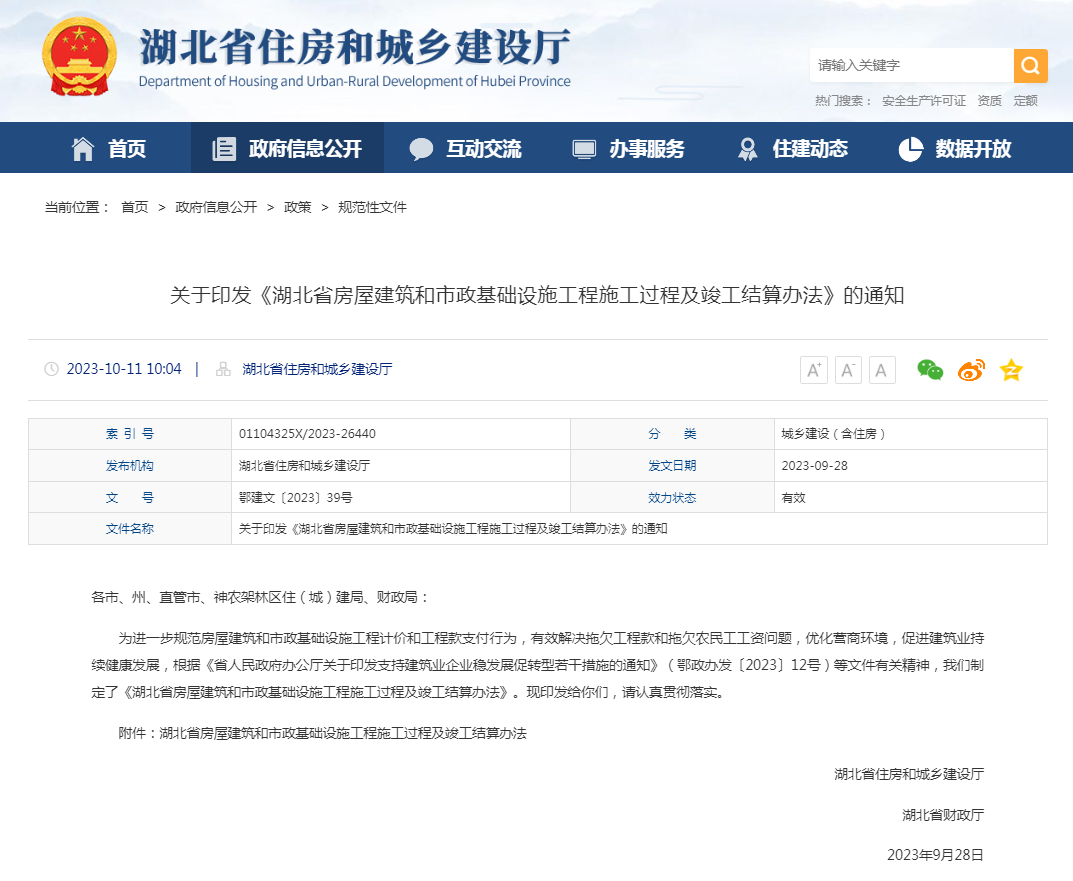Select issue date 2023-09-28 cell
Viewport: 1073px width, 881px height.
(x=911, y=465)
